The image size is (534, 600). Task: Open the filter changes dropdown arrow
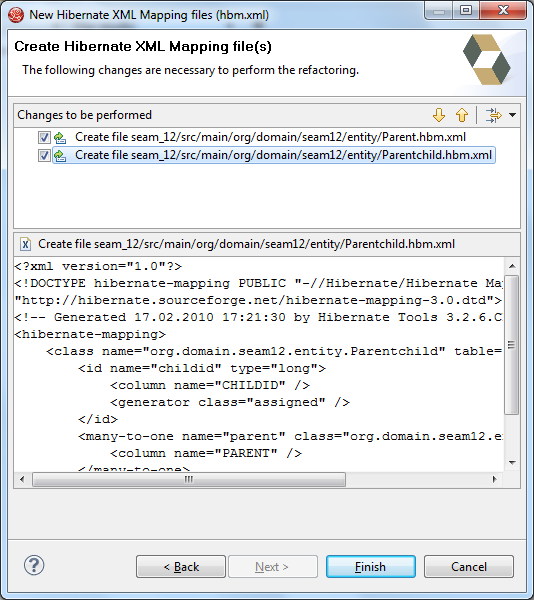click(x=512, y=115)
